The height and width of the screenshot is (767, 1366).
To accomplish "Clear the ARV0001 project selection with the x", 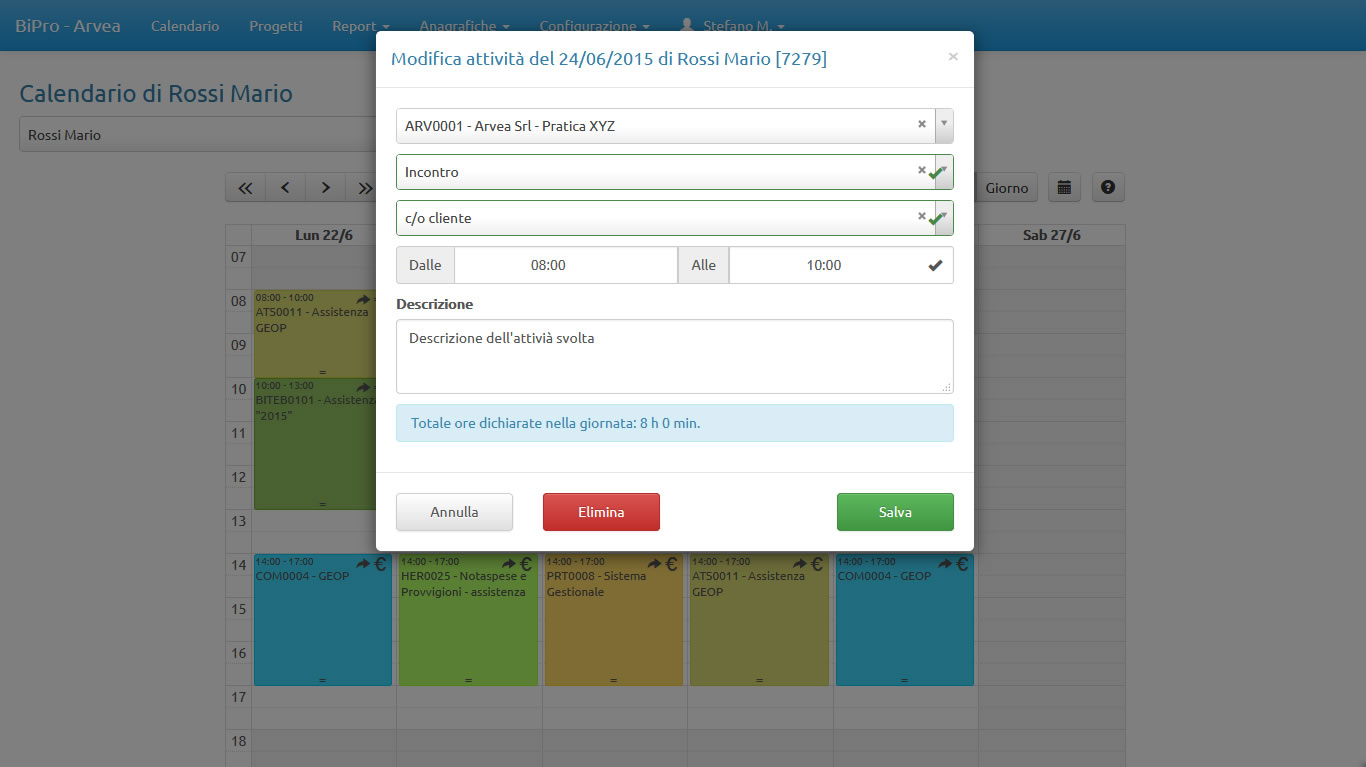I will (x=921, y=125).
